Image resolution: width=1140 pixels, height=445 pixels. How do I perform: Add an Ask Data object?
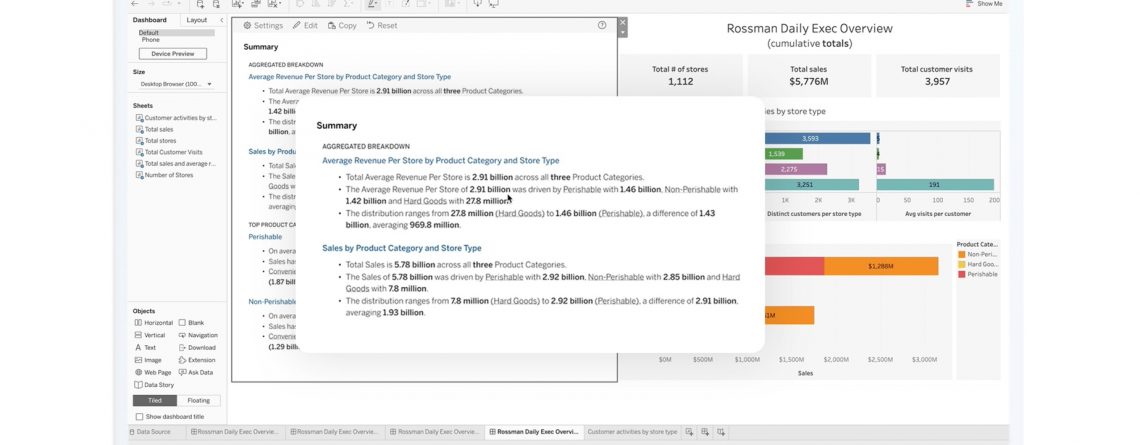point(196,372)
